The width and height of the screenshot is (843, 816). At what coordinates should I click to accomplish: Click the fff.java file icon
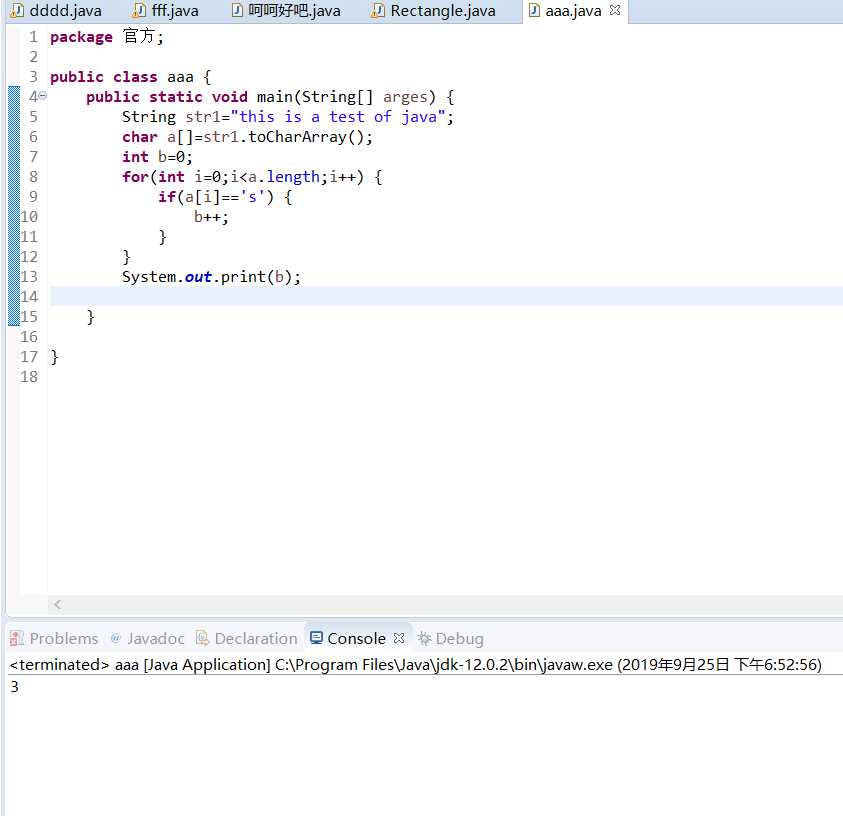click(x=139, y=10)
